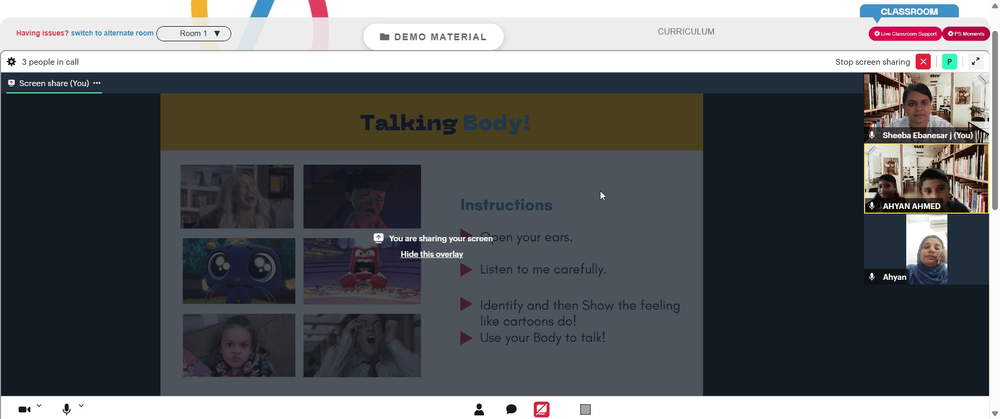Click the screen-share icon in overlay message
The width and height of the screenshot is (1000, 419).
tap(379, 238)
